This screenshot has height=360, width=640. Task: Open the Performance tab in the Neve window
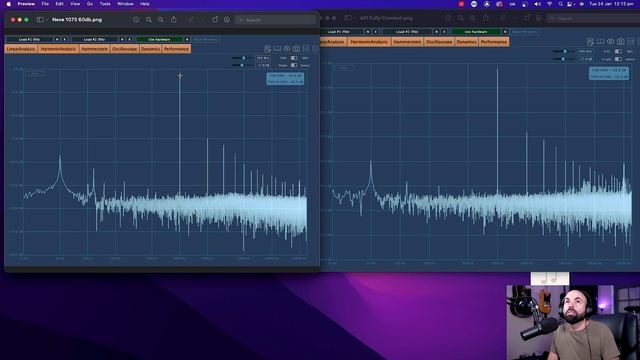176,49
